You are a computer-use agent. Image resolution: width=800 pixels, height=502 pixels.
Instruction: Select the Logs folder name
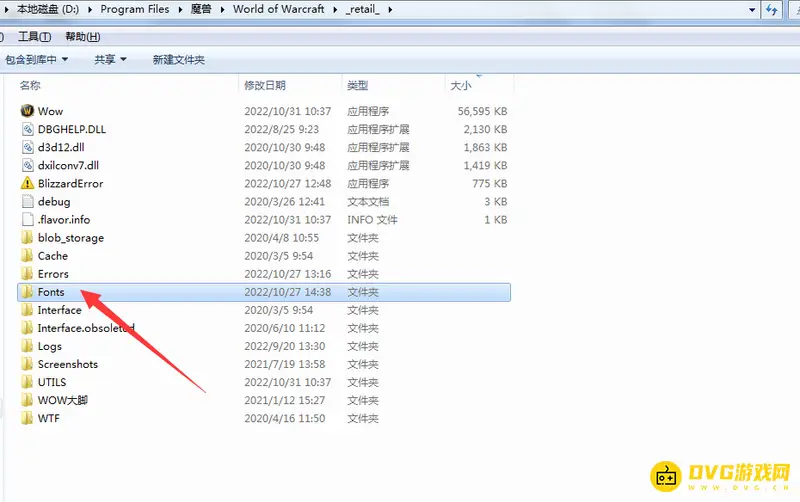pos(49,346)
